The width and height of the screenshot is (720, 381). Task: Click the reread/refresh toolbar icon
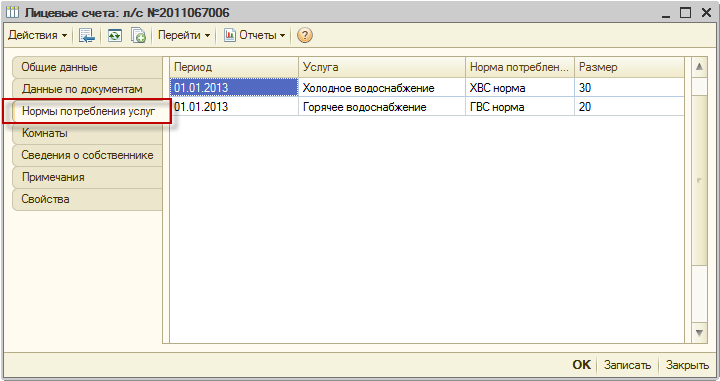[x=115, y=35]
